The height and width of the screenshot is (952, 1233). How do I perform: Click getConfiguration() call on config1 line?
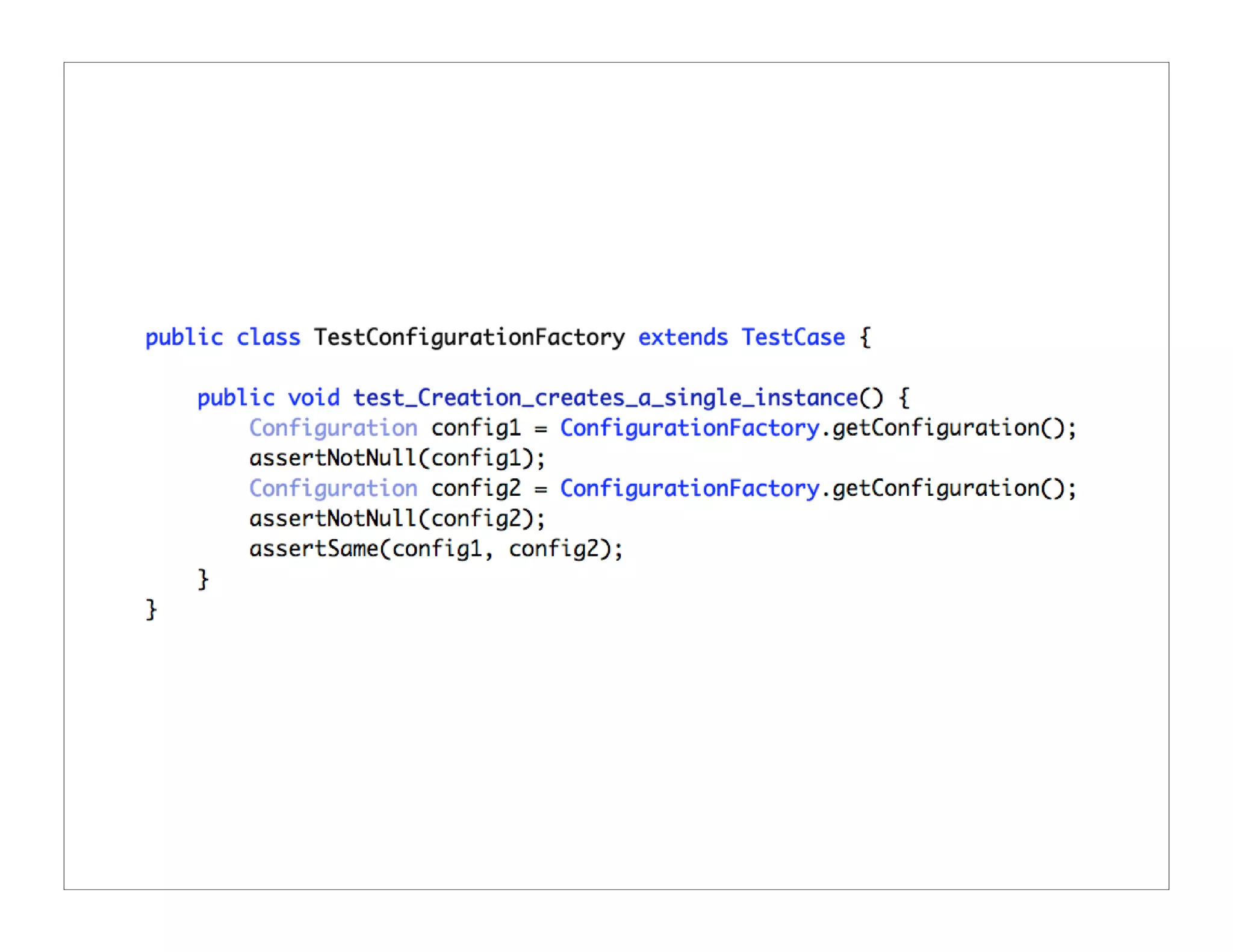click(949, 428)
